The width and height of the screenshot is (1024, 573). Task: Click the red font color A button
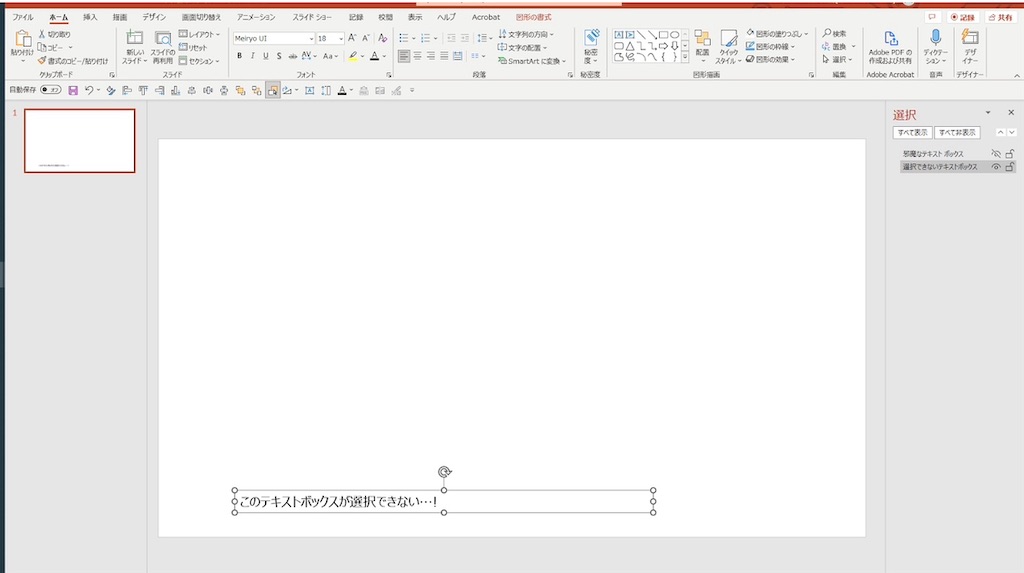(374, 56)
